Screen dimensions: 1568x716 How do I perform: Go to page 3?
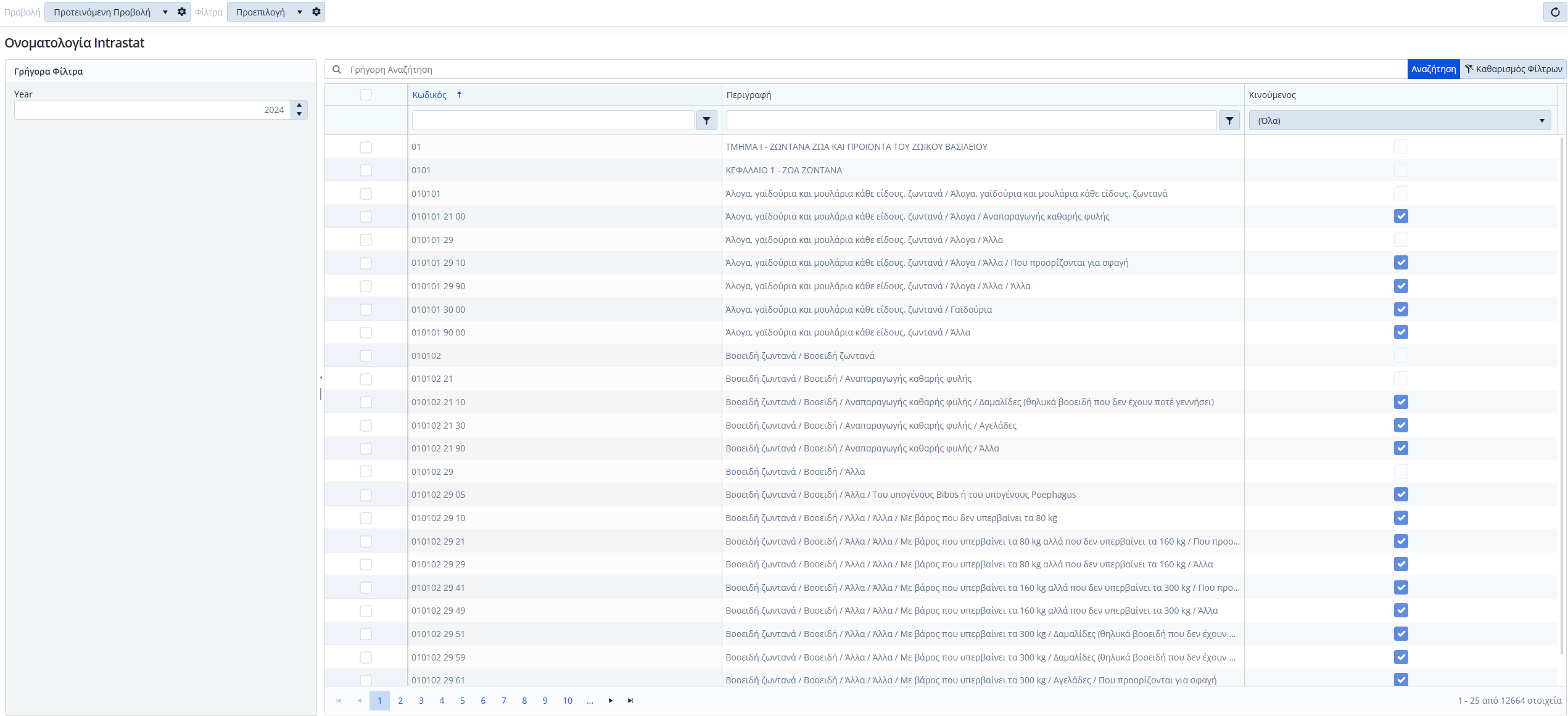coord(421,701)
